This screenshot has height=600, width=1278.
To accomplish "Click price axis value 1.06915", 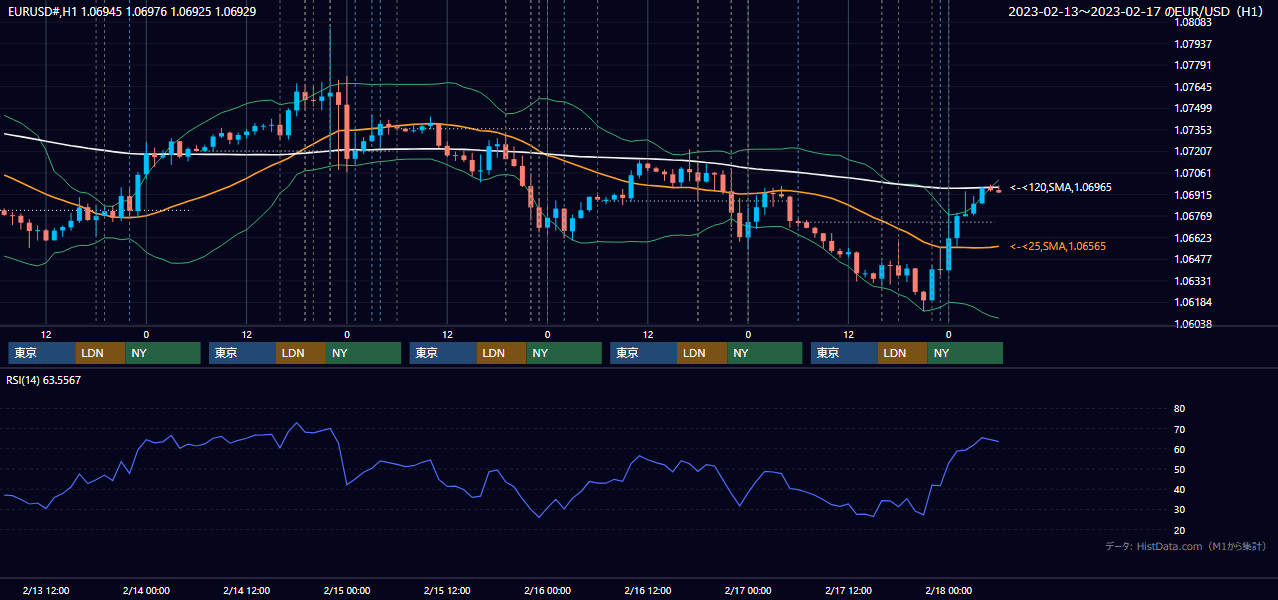I will pos(1193,195).
